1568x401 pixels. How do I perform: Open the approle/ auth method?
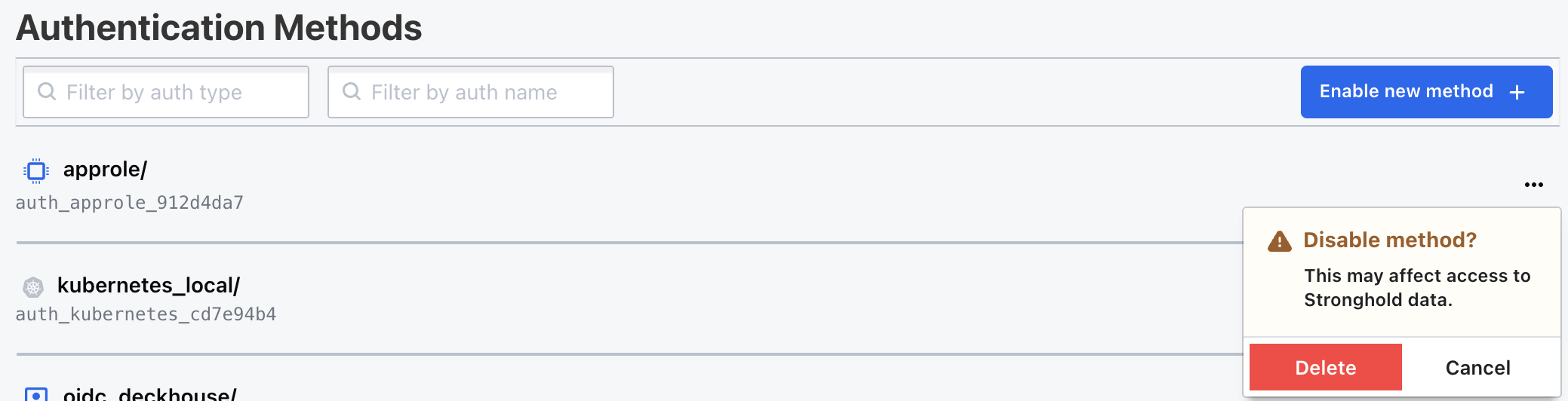(105, 170)
